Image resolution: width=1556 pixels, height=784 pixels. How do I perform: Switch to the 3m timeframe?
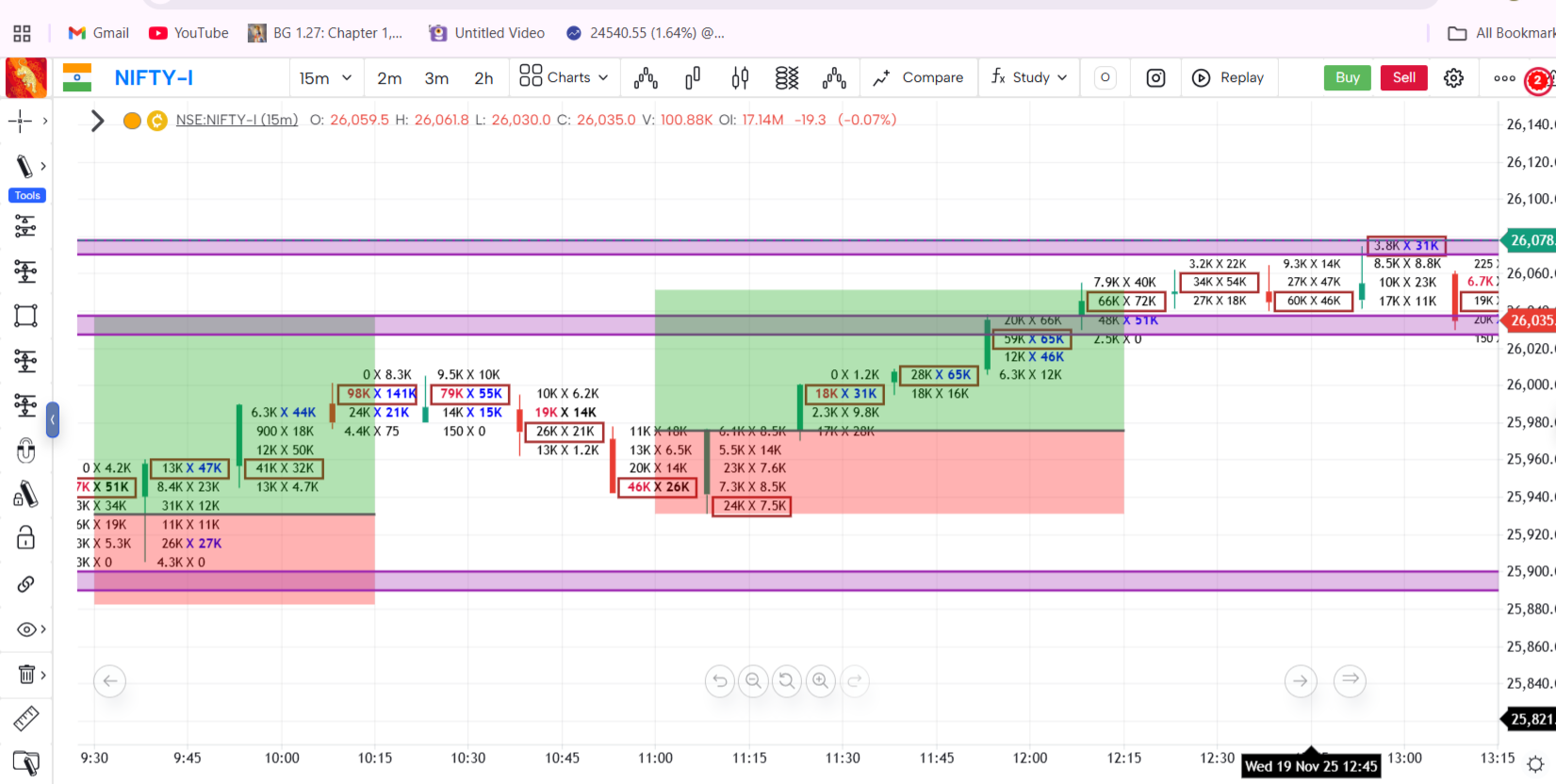(x=436, y=78)
